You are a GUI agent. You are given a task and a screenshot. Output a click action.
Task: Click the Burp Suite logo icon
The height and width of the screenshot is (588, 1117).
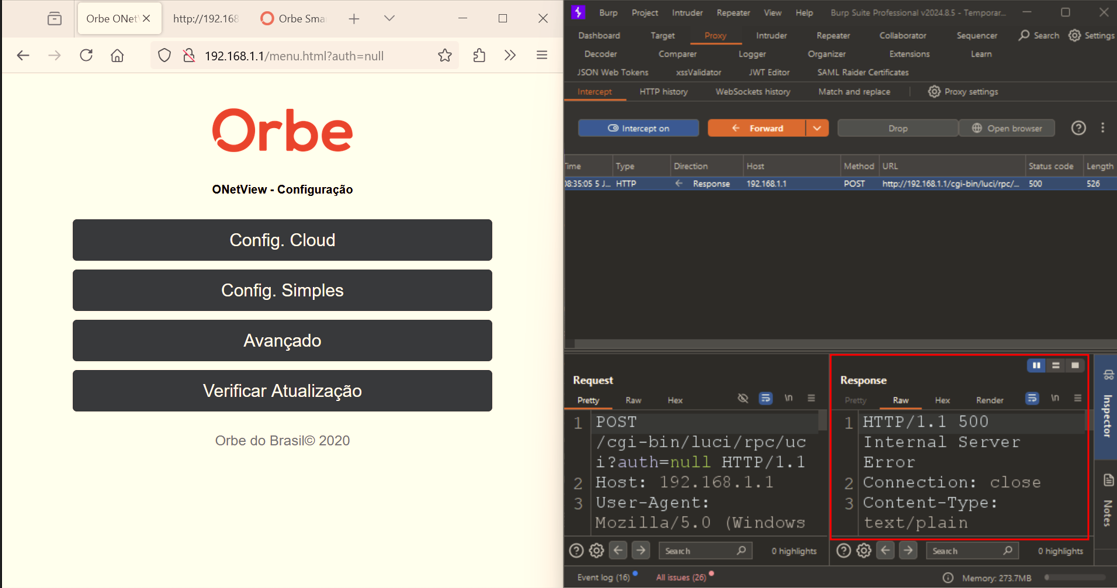(x=578, y=12)
